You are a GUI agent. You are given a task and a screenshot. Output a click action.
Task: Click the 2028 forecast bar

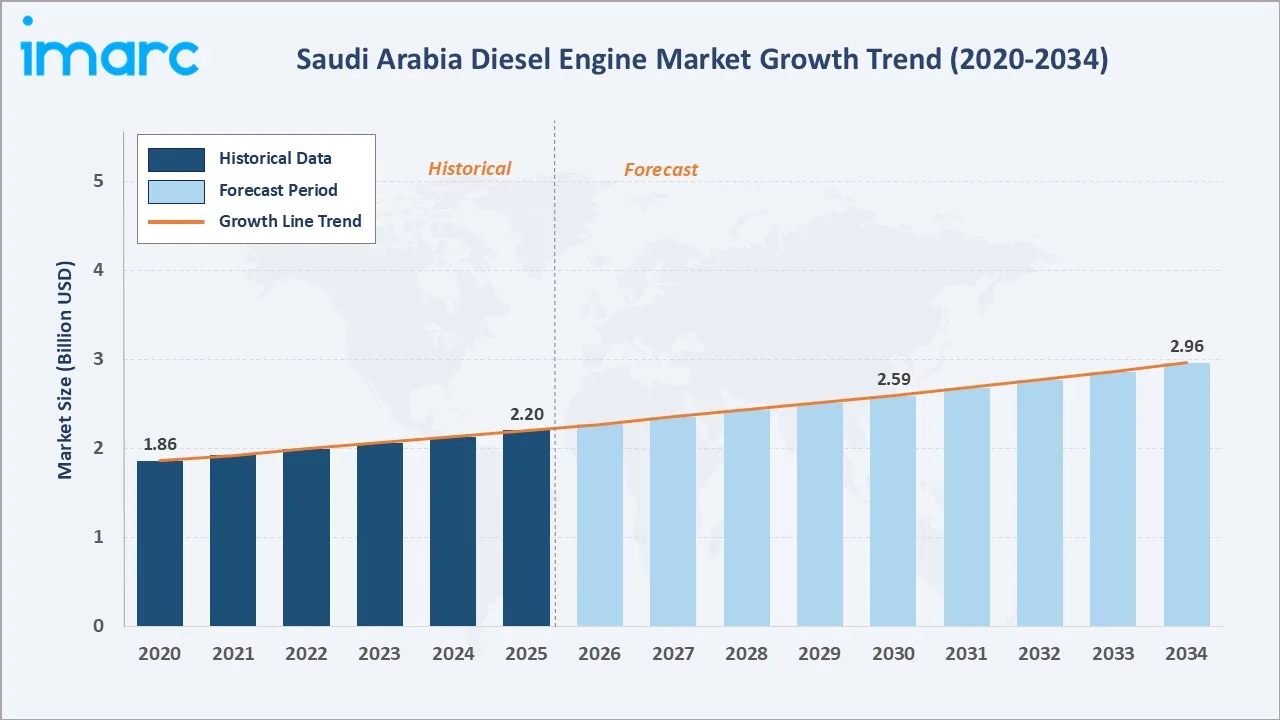(x=746, y=518)
